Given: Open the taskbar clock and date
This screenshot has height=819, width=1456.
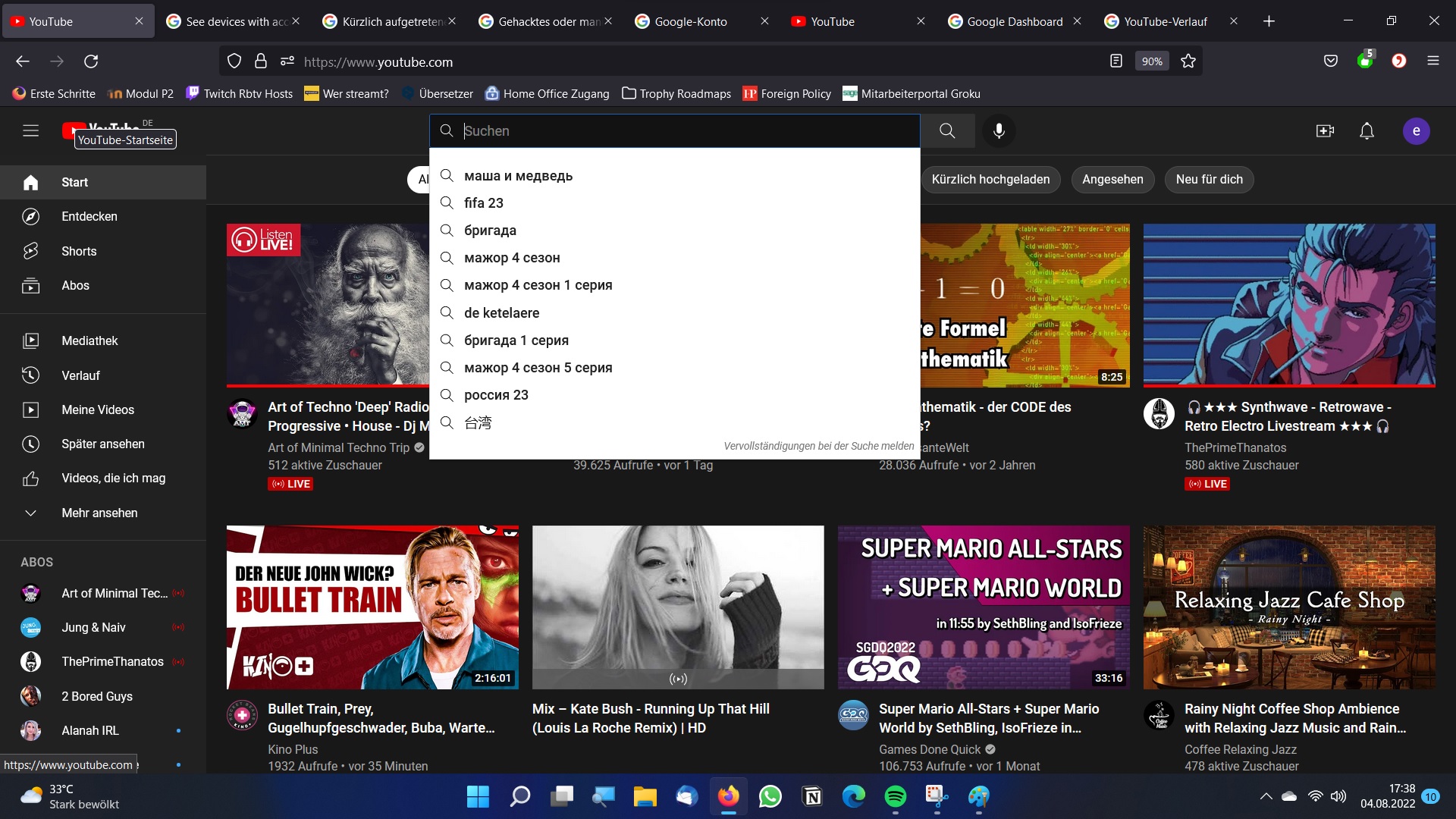Looking at the screenshot, I should point(1387,796).
